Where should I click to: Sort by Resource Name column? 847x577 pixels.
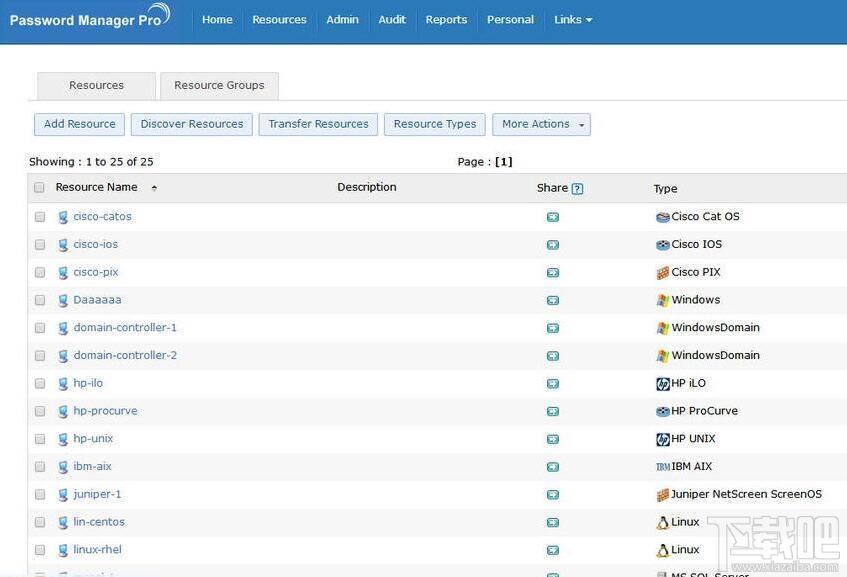click(96, 187)
